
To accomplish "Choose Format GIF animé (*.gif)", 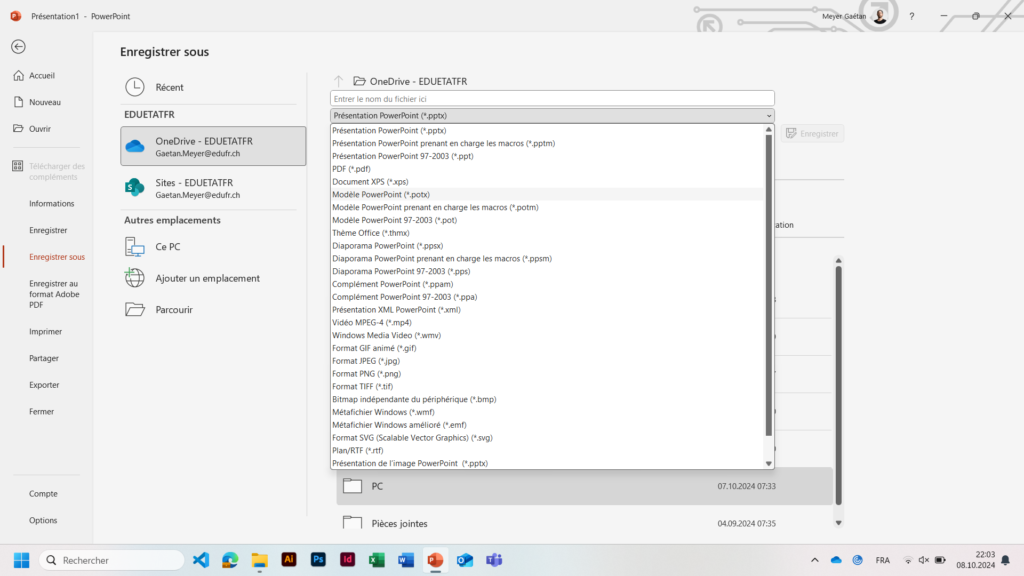I will click(547, 348).
